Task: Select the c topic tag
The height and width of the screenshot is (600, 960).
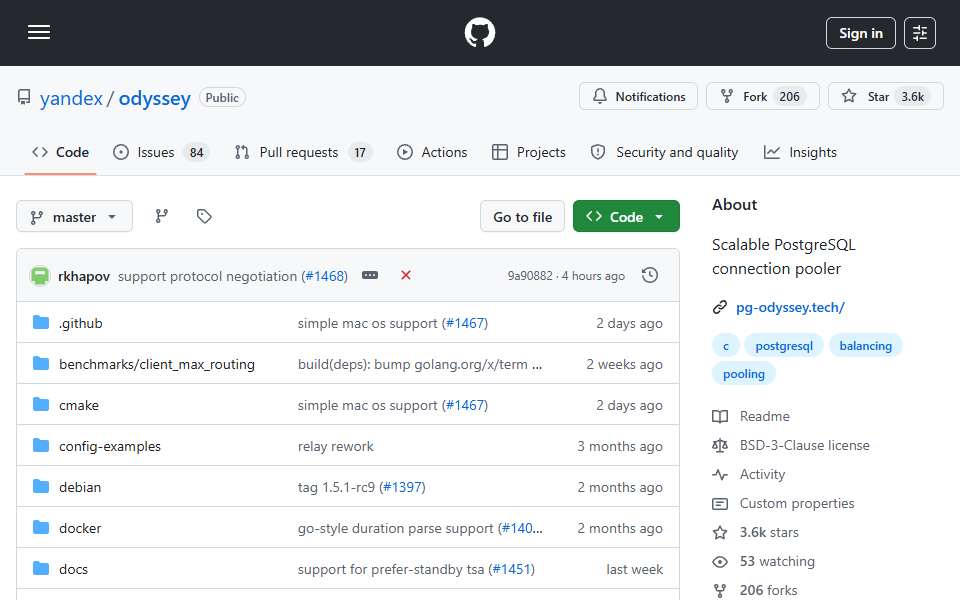Action: pyautogui.click(x=726, y=346)
